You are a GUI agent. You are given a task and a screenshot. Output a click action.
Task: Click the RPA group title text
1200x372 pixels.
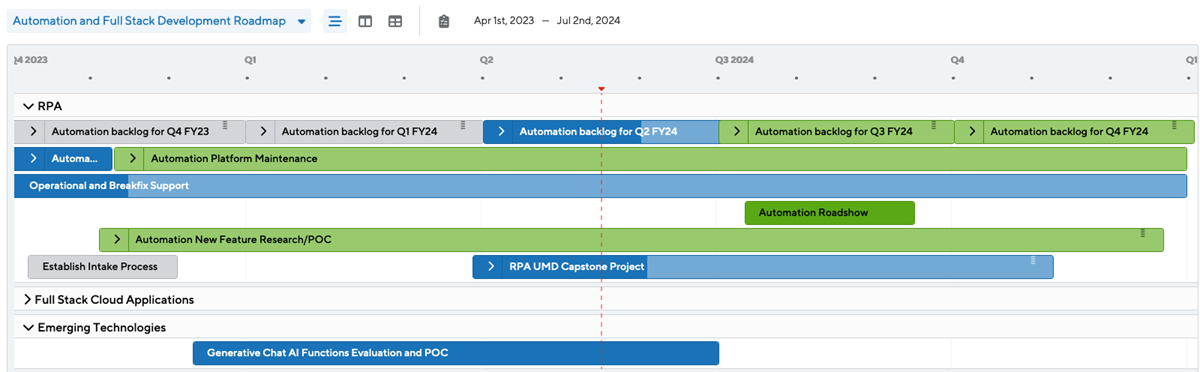click(50, 106)
